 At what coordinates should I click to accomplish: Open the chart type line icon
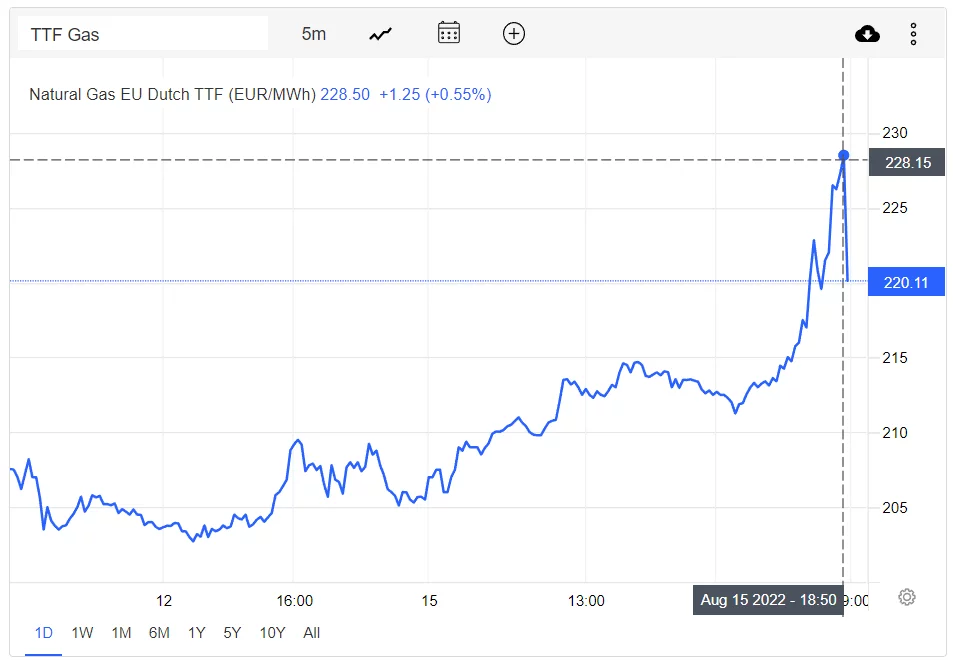(380, 34)
